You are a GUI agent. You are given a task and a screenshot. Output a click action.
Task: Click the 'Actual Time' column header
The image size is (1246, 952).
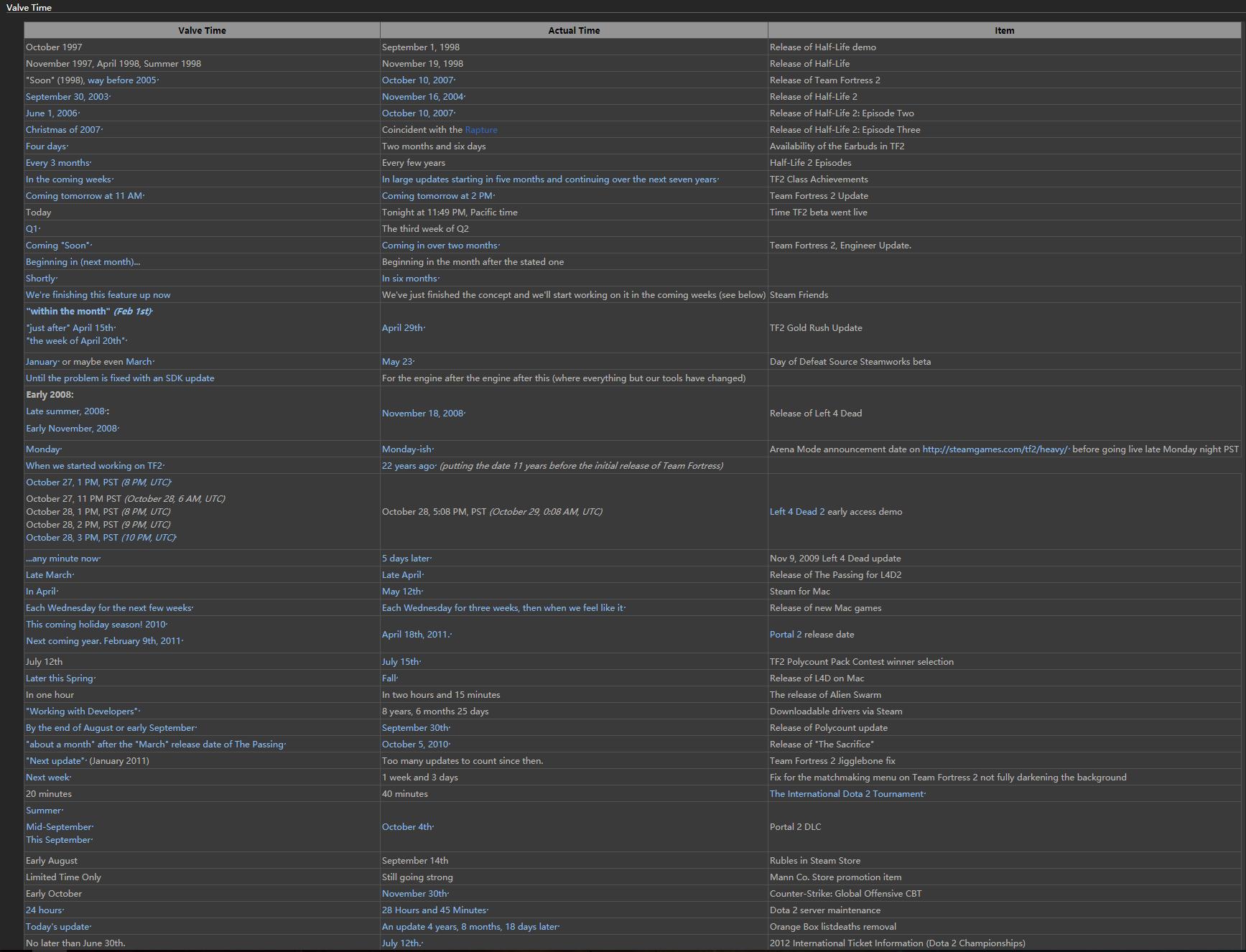coord(574,30)
